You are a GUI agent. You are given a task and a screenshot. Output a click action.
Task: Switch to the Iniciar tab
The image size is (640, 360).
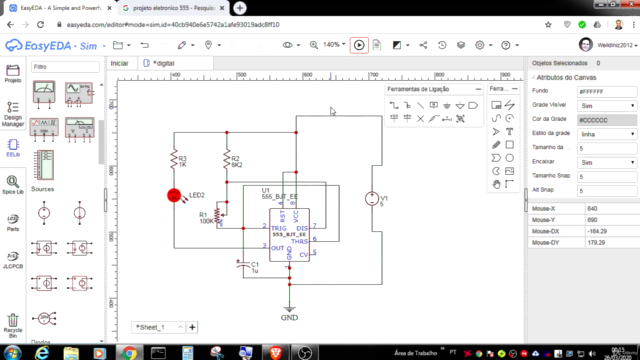pyautogui.click(x=120, y=63)
